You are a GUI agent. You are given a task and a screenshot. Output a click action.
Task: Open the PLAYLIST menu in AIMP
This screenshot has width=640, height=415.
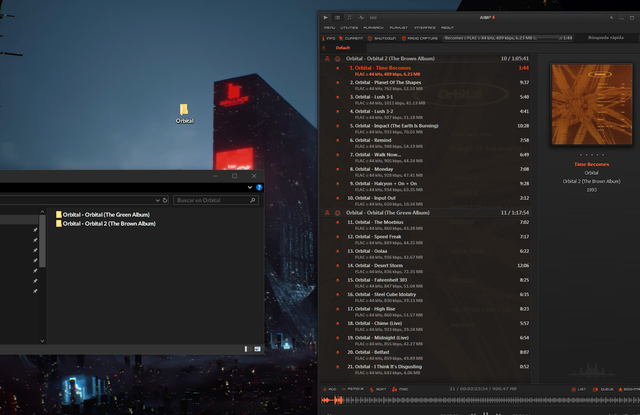(x=399, y=28)
